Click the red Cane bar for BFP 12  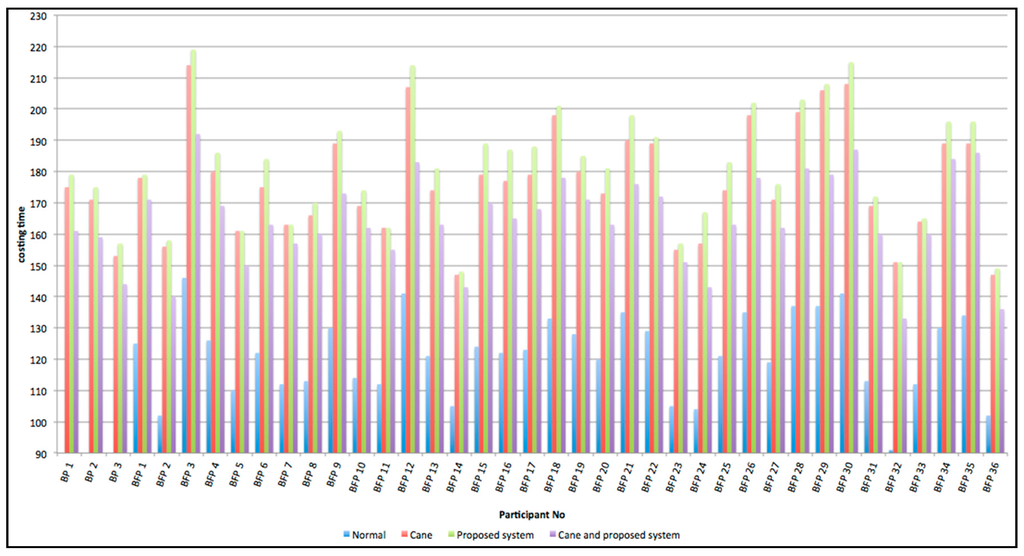click(408, 270)
